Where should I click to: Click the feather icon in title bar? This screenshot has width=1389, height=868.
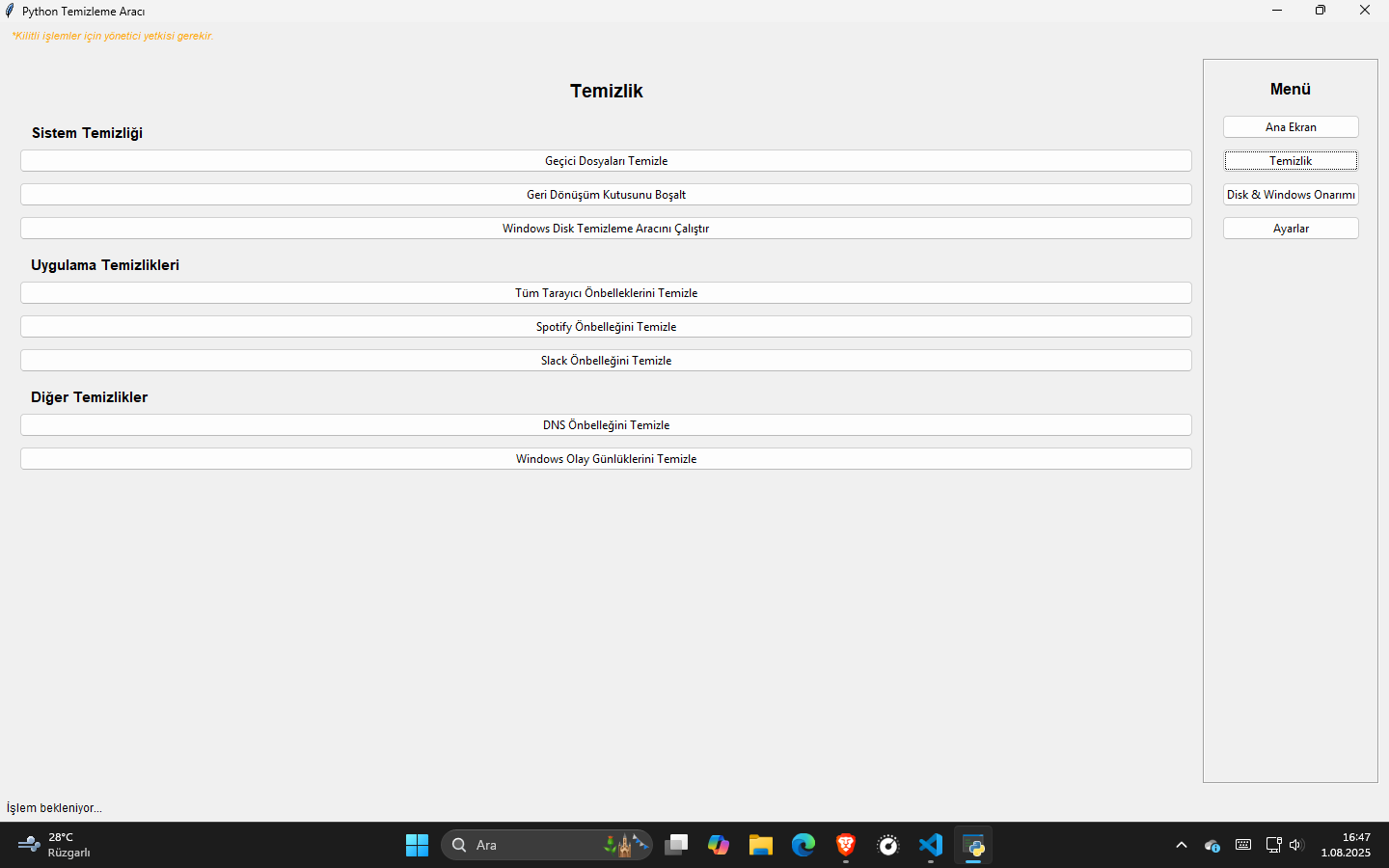tap(10, 11)
